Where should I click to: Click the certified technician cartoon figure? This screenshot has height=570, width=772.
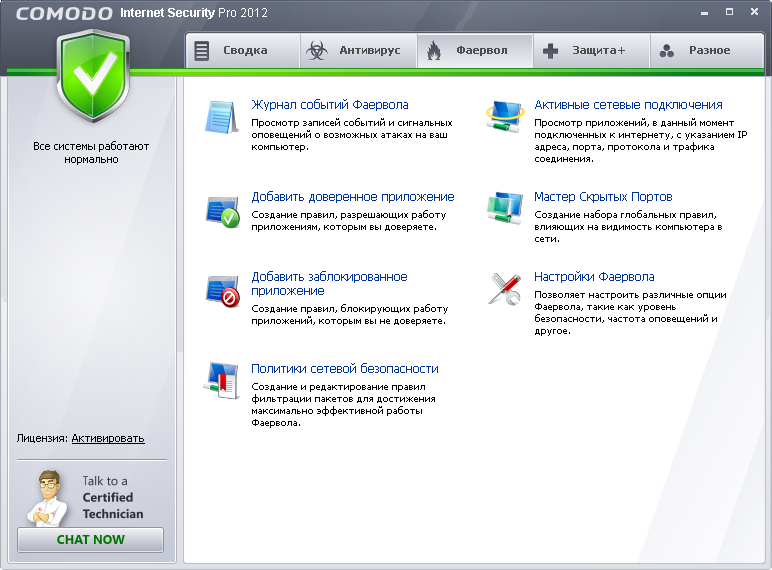[47, 498]
